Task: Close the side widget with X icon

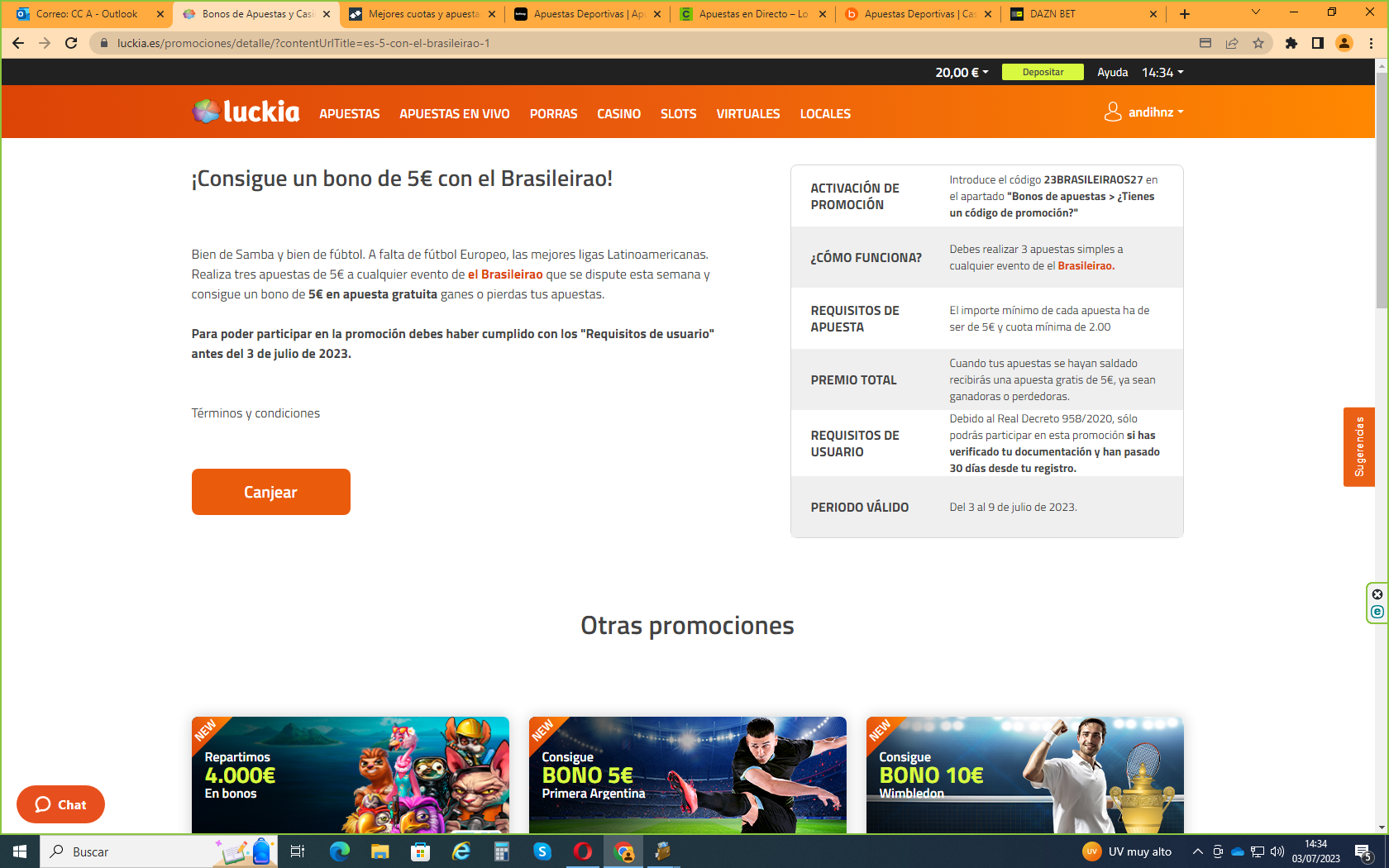Action: (1377, 594)
